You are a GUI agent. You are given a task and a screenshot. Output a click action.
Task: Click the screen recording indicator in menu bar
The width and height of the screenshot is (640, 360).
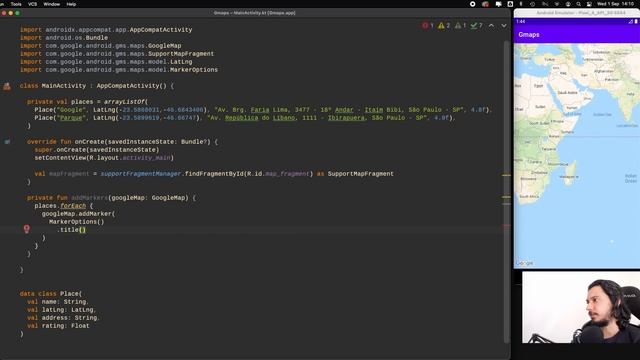(x=473, y=4)
